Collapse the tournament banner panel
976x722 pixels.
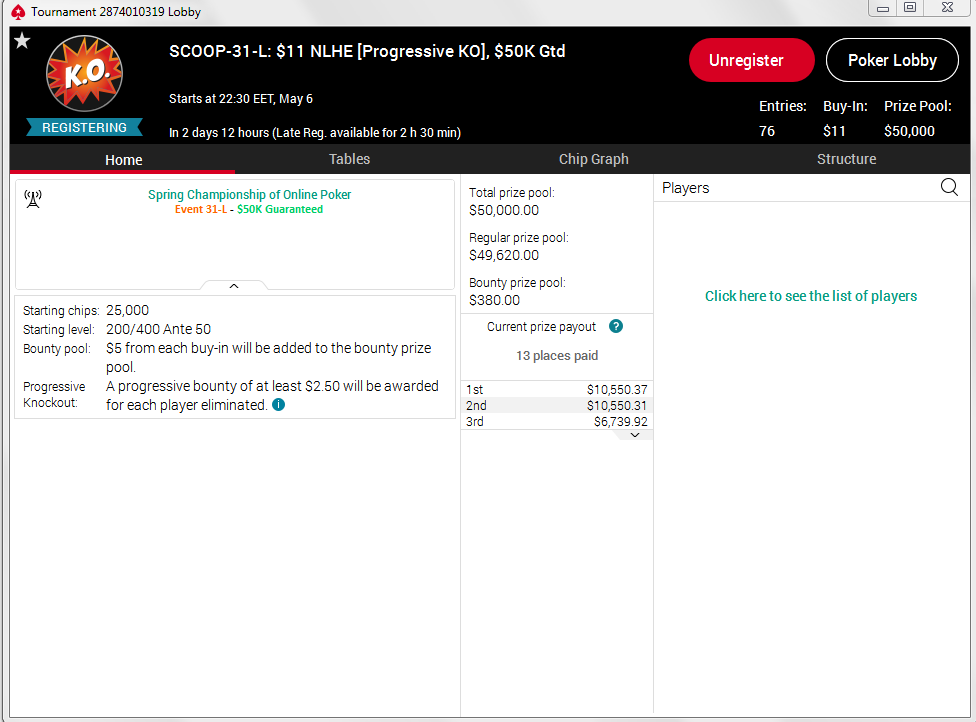(x=234, y=286)
